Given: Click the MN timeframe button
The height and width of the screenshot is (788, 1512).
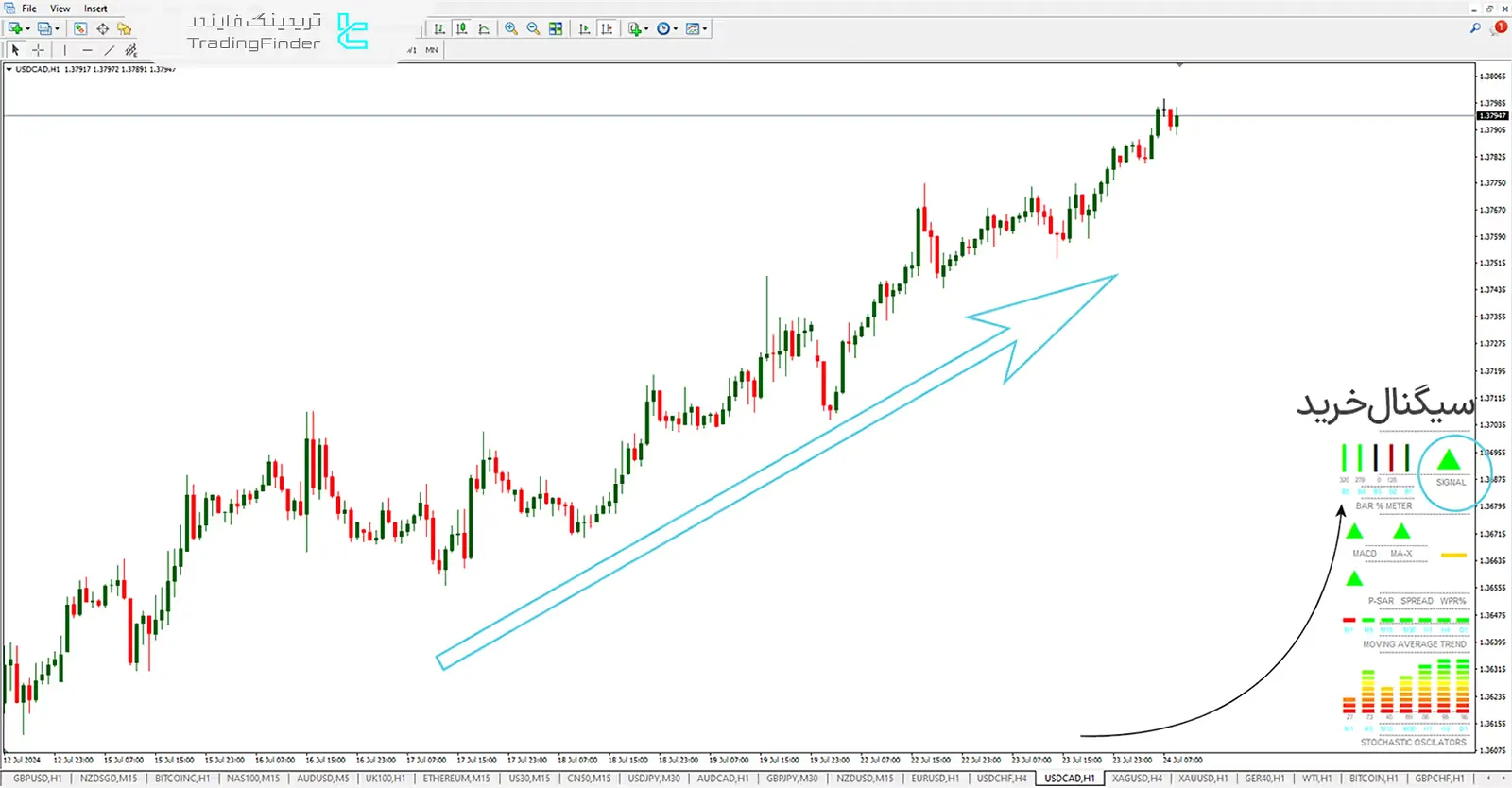Looking at the screenshot, I should point(432,50).
